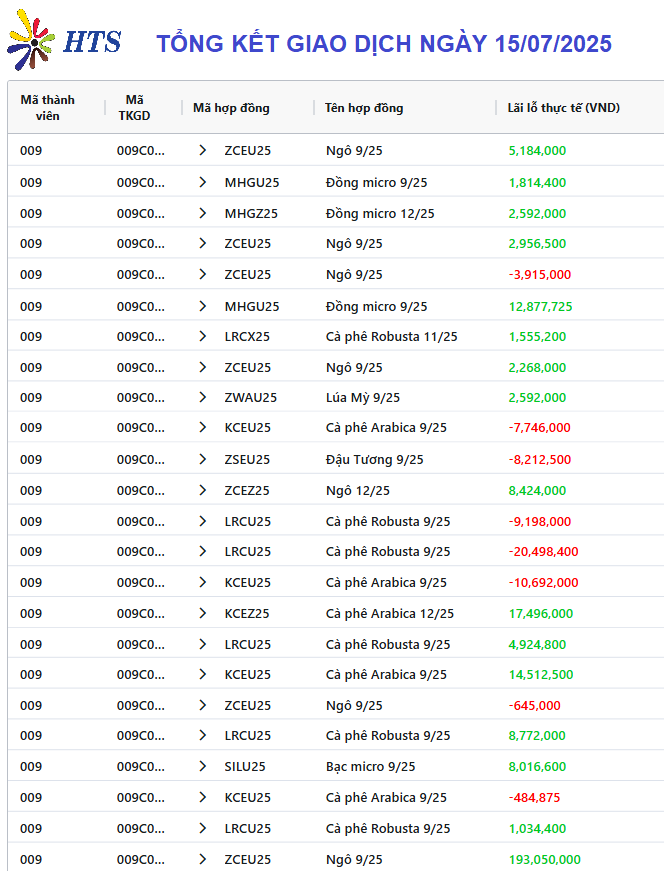Click the page title with date 15/07/2025
664x871 pixels.
tap(384, 43)
